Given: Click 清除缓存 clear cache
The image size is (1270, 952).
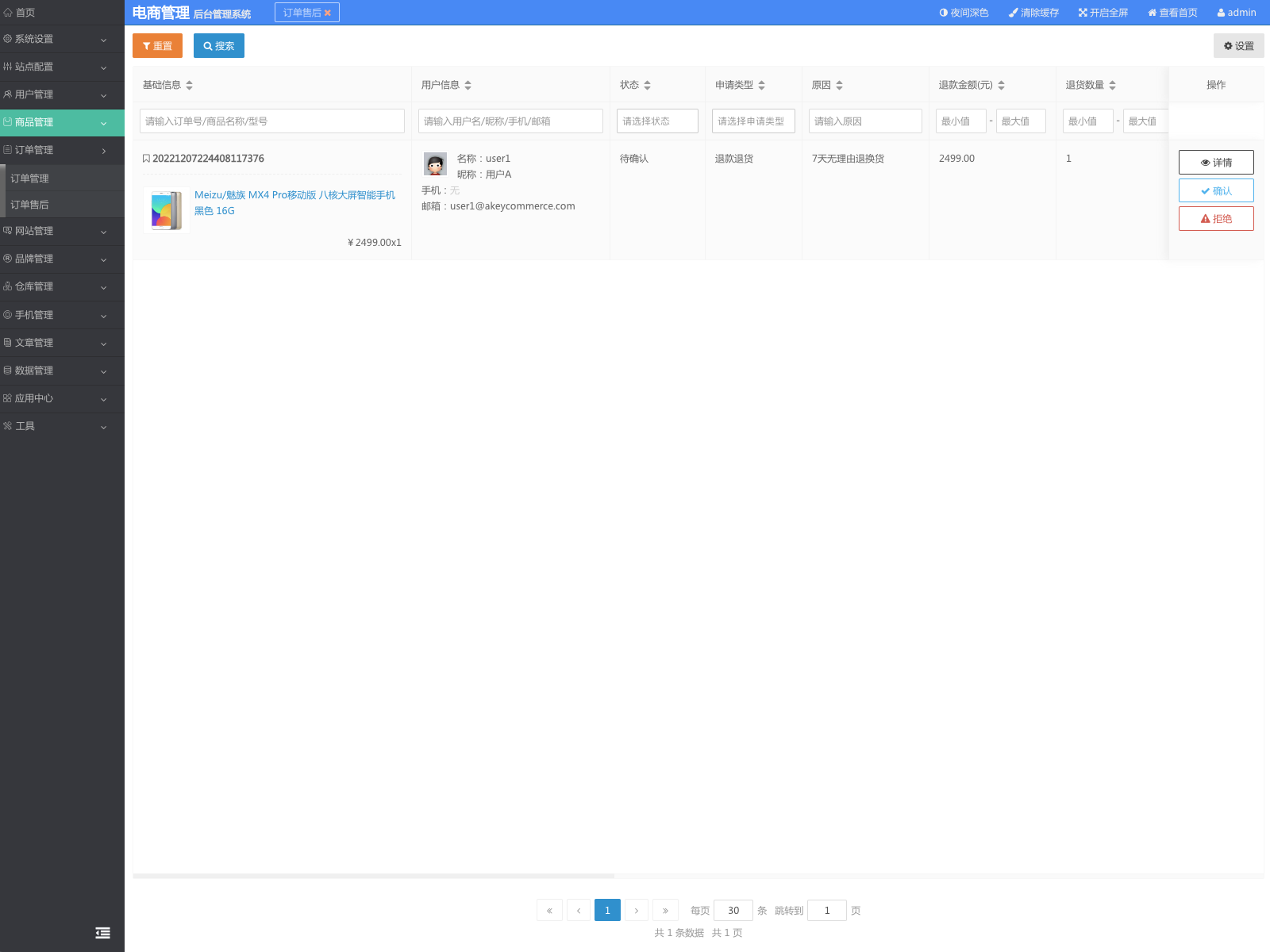Looking at the screenshot, I should pyautogui.click(x=1033, y=13).
